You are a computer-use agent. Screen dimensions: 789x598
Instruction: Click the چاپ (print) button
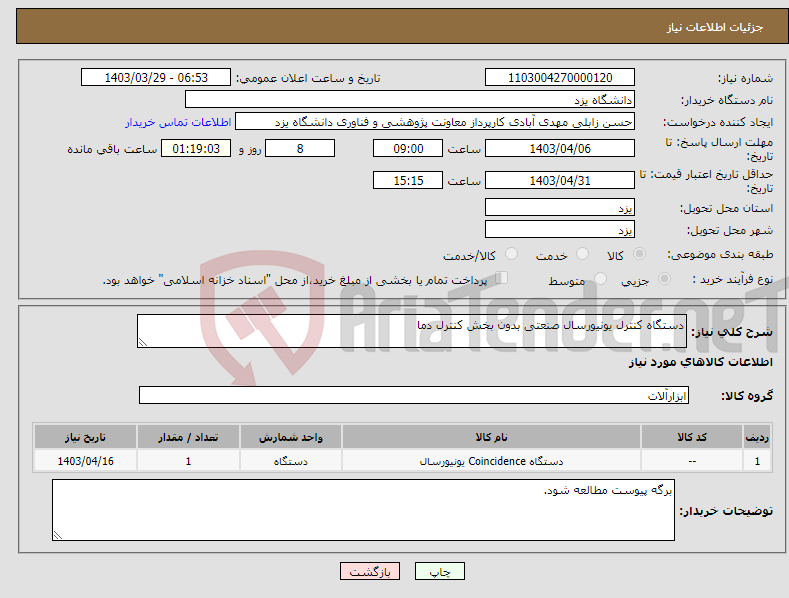[x=439, y=571]
